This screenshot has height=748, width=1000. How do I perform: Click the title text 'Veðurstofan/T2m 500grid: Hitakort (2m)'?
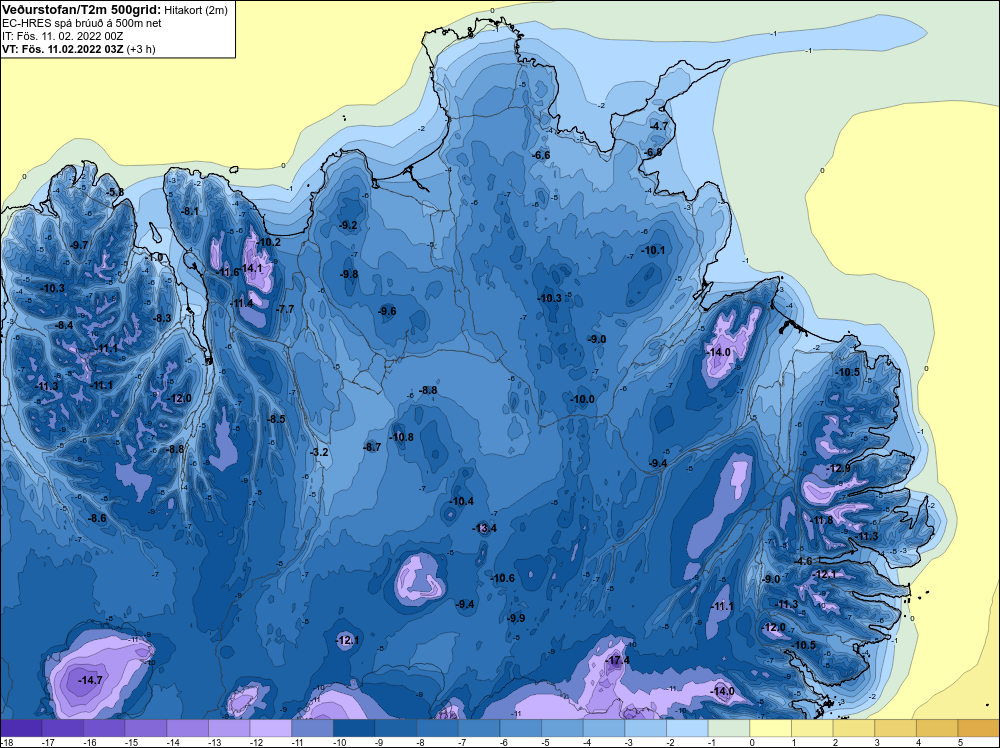coord(114,10)
